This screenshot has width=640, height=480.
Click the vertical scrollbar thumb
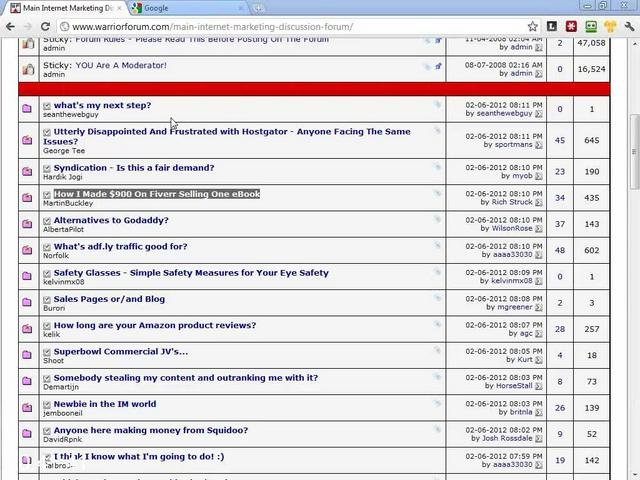coord(635,151)
